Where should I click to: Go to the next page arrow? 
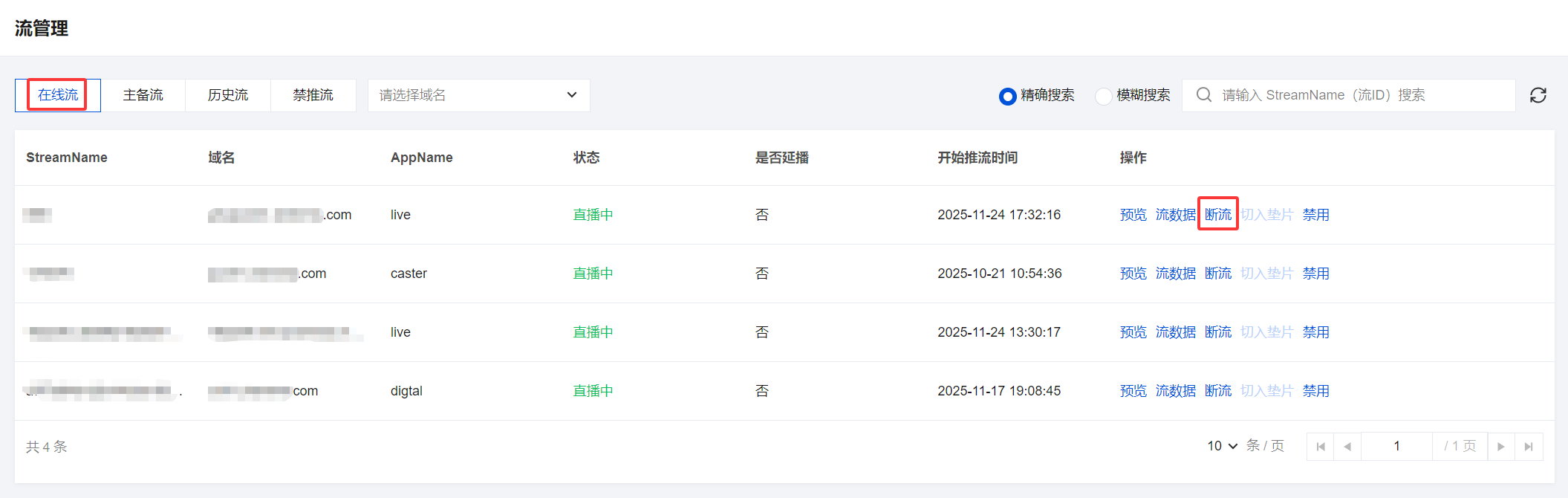[1500, 447]
